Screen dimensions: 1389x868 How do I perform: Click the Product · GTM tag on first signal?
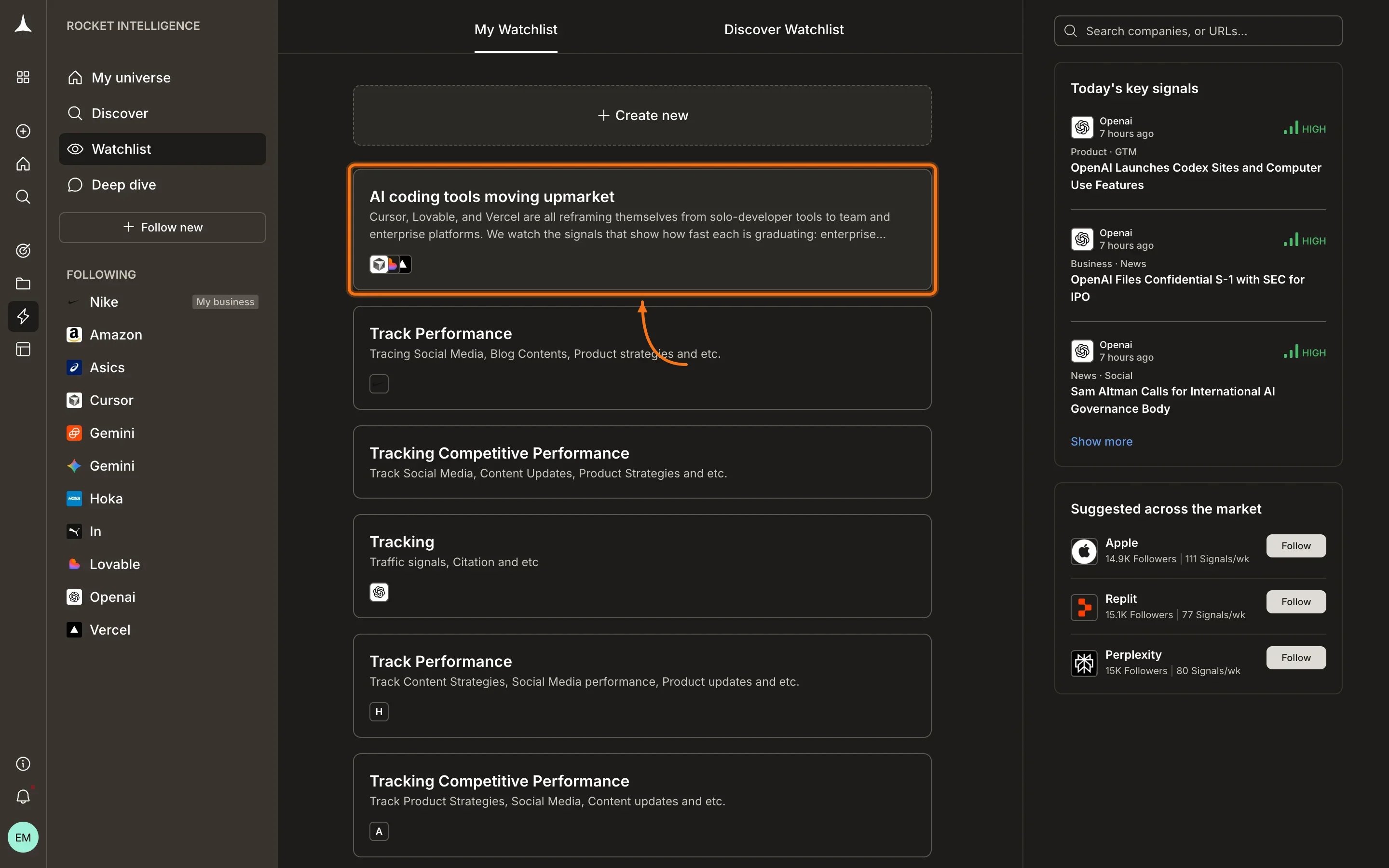(1103, 152)
